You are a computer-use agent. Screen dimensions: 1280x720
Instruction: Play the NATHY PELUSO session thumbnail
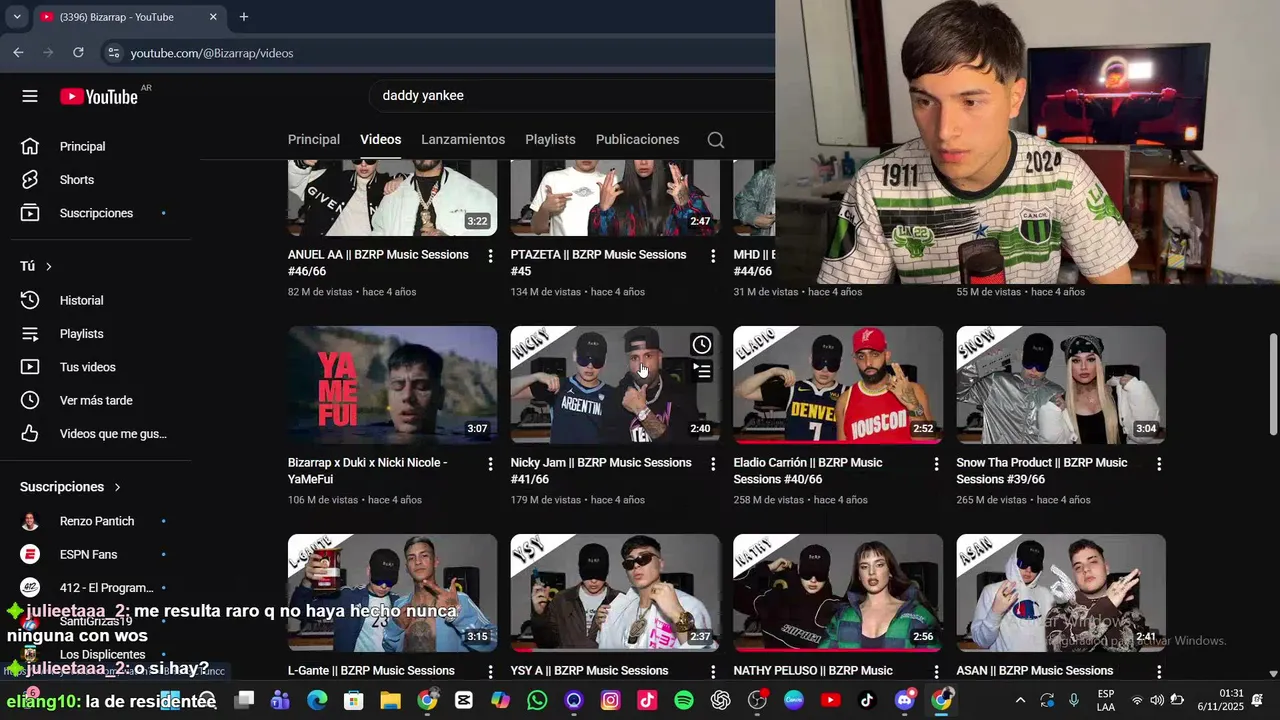(838, 593)
